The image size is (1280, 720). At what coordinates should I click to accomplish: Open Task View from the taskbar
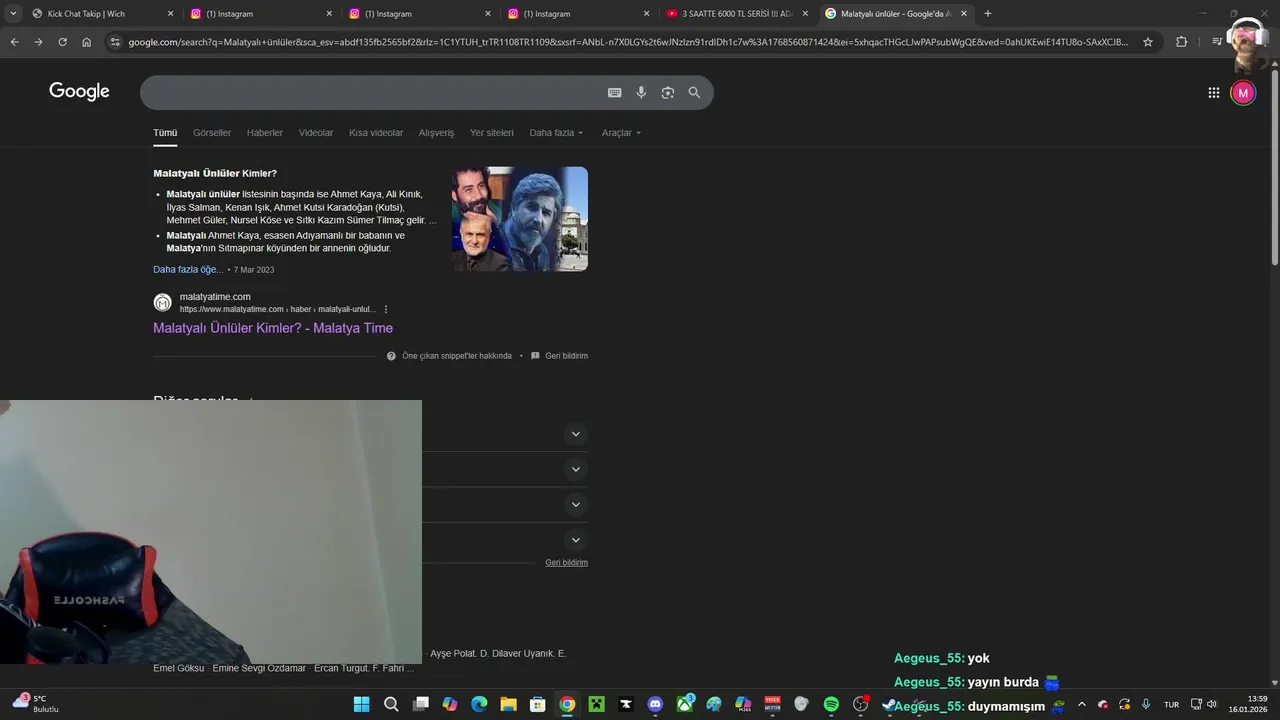tap(420, 704)
